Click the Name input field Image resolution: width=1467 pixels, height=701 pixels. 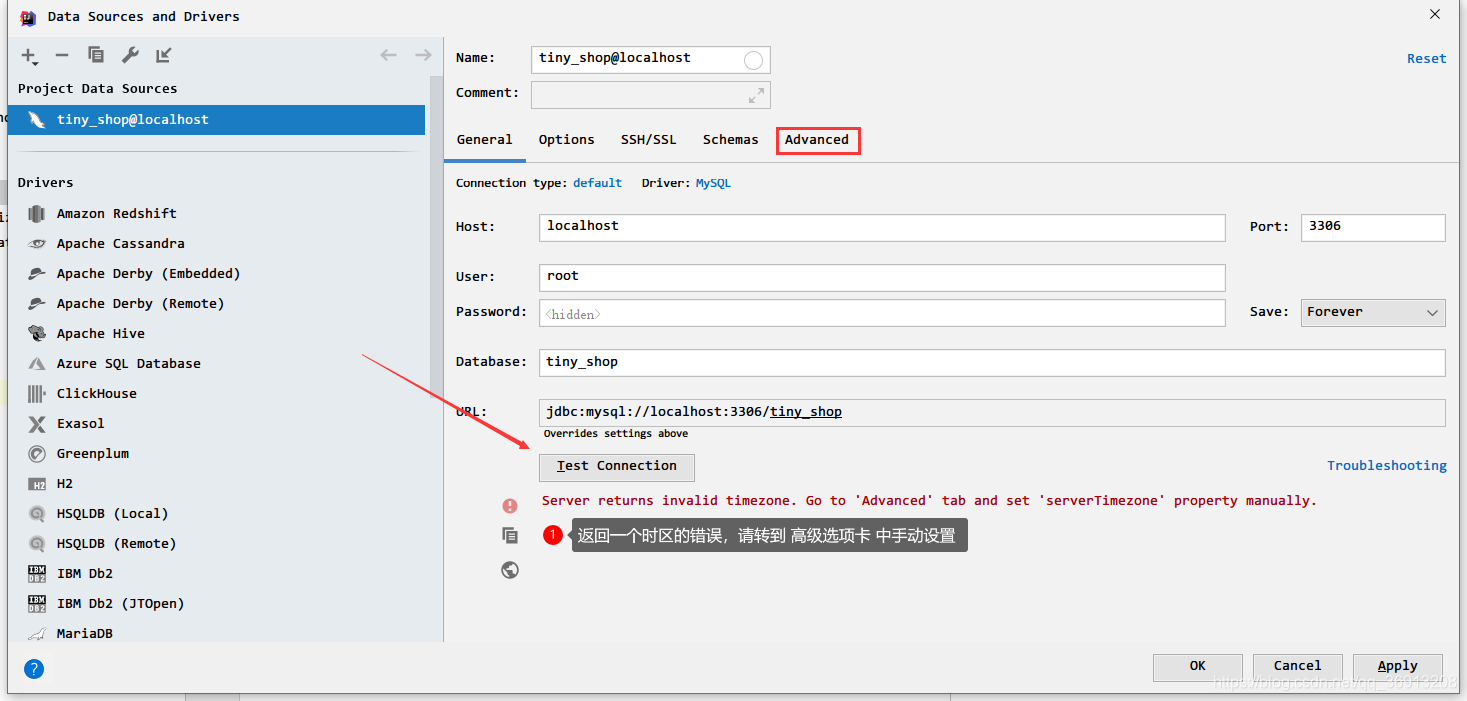tap(651, 59)
